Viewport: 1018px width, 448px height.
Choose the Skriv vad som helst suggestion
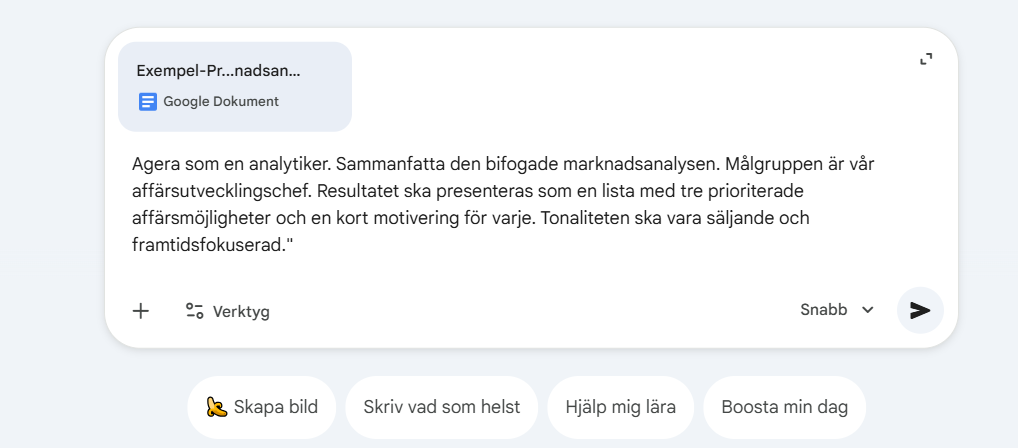tap(442, 407)
